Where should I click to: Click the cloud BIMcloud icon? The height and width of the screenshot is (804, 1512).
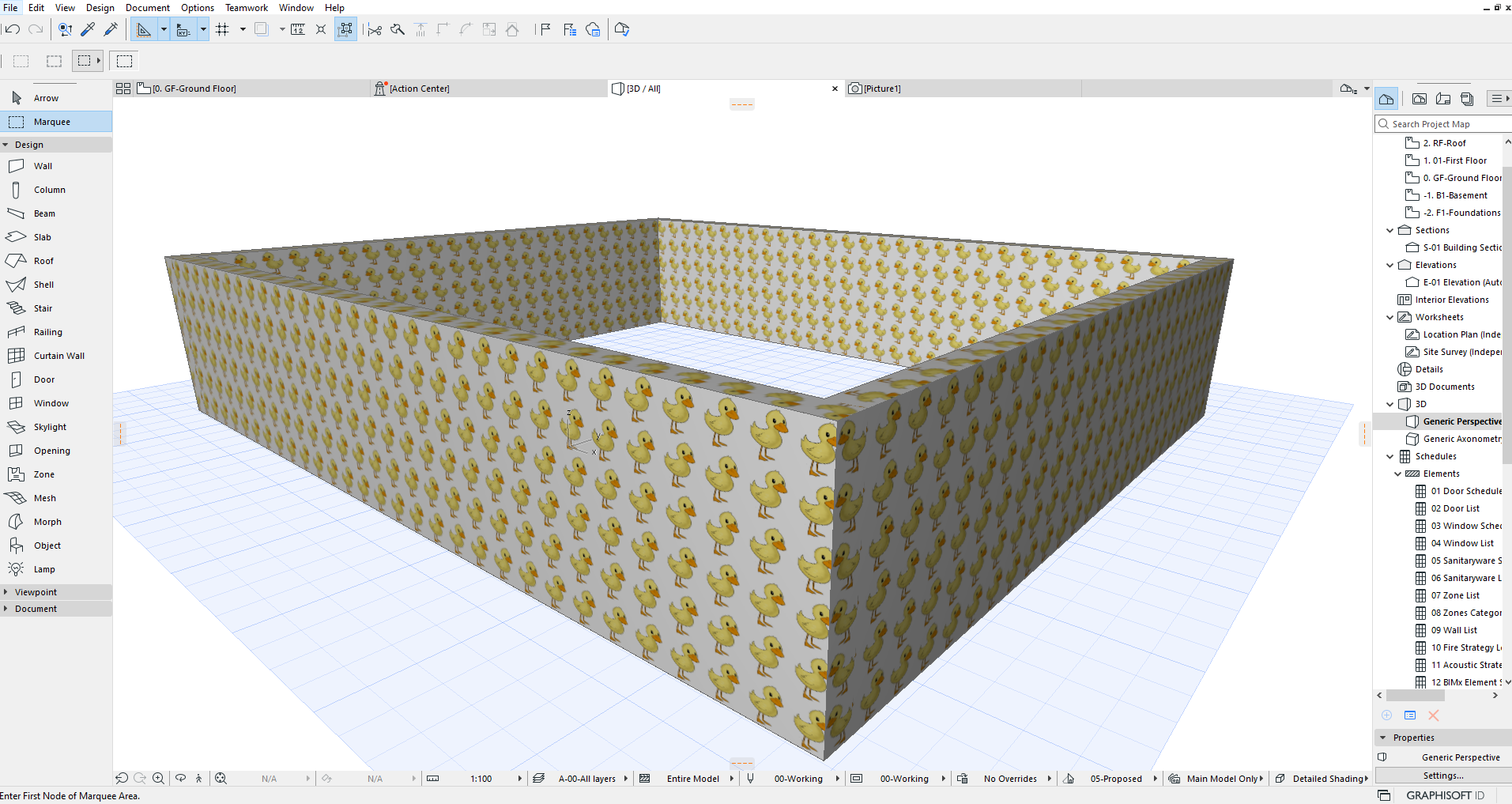coord(594,29)
